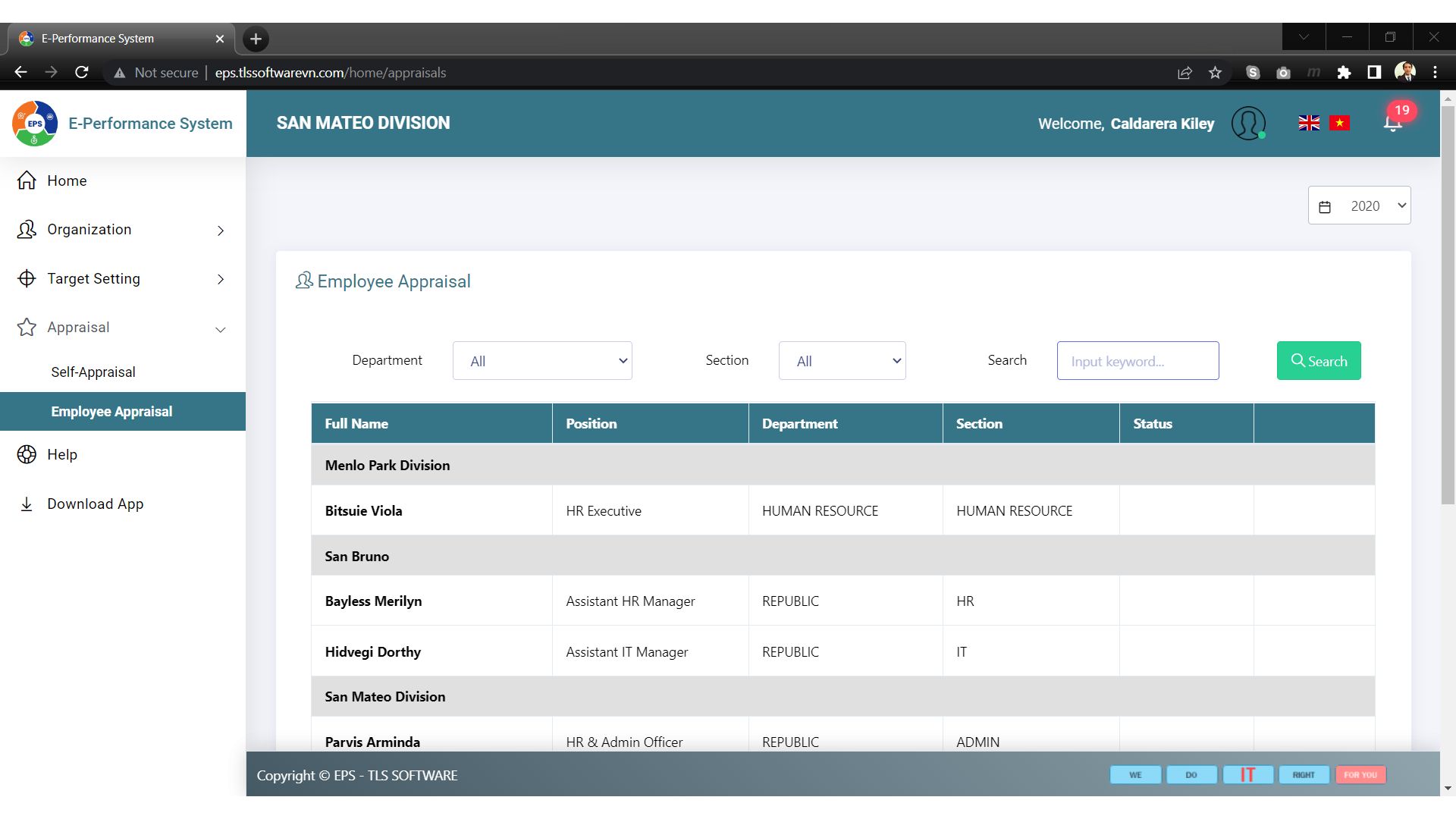This screenshot has width=1456, height=819.
Task: Open the Section dropdown filter
Action: click(x=842, y=361)
